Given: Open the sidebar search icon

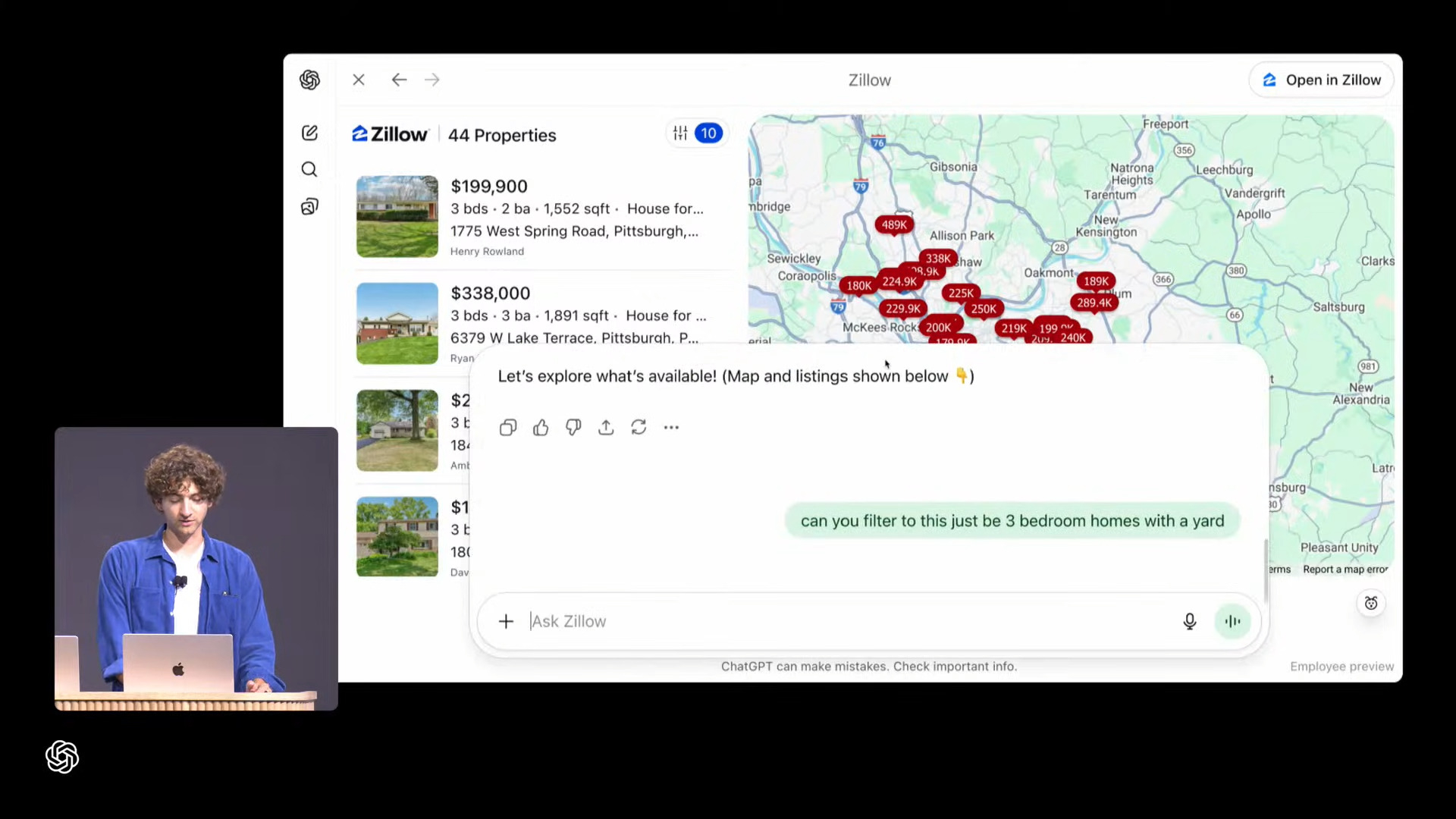Looking at the screenshot, I should [309, 169].
